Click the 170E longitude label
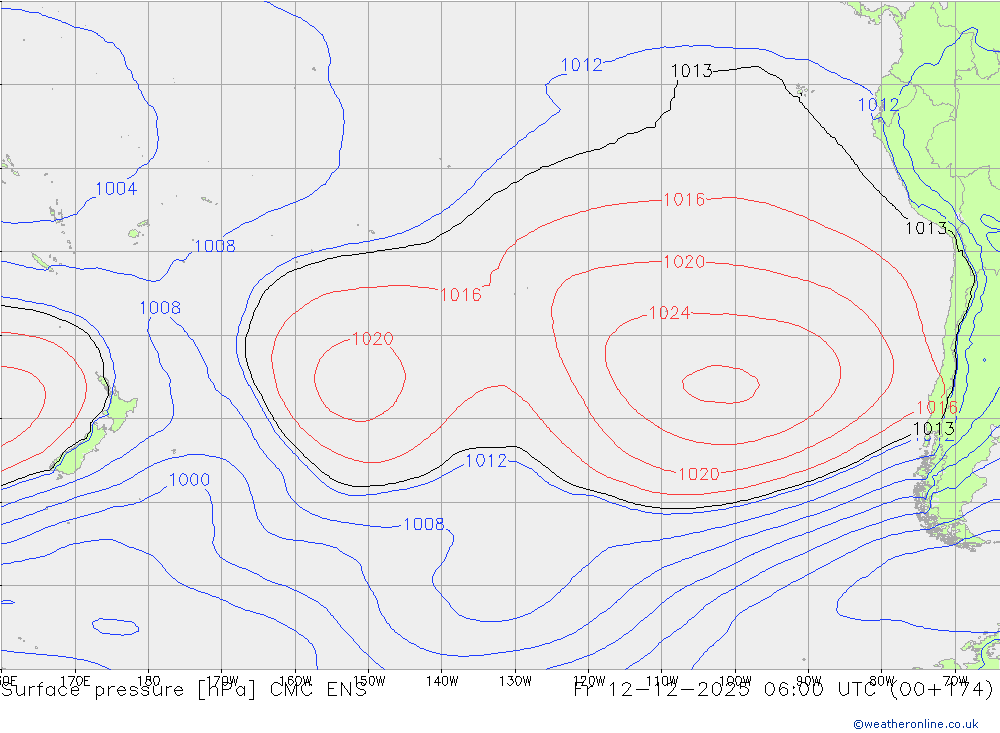1000x733 pixels. point(75,681)
